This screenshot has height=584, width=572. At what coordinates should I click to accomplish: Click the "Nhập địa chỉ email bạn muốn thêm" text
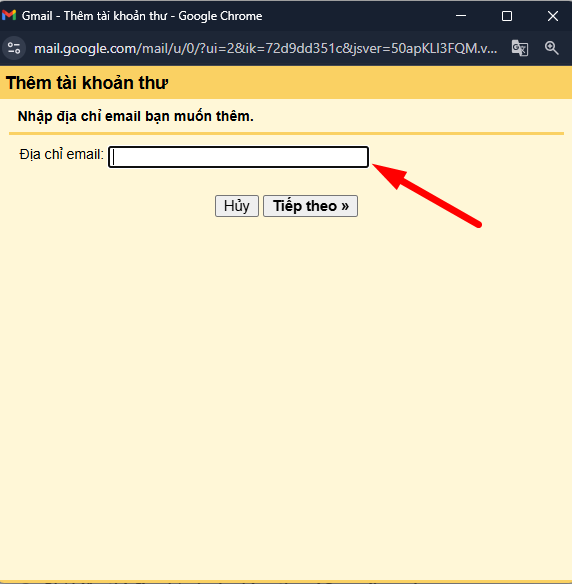[136, 116]
